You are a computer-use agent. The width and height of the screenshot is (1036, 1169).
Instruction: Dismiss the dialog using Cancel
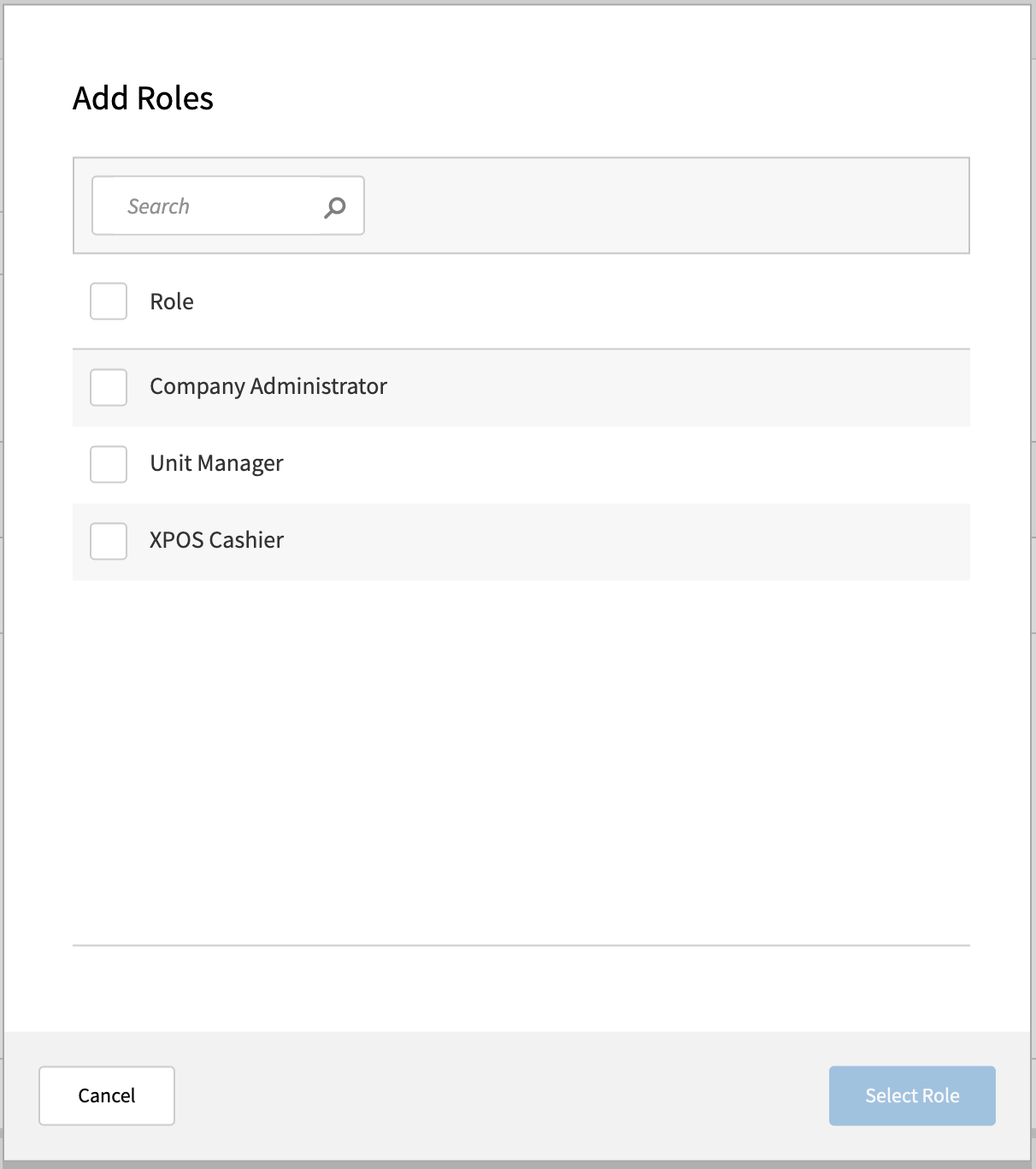106,1095
